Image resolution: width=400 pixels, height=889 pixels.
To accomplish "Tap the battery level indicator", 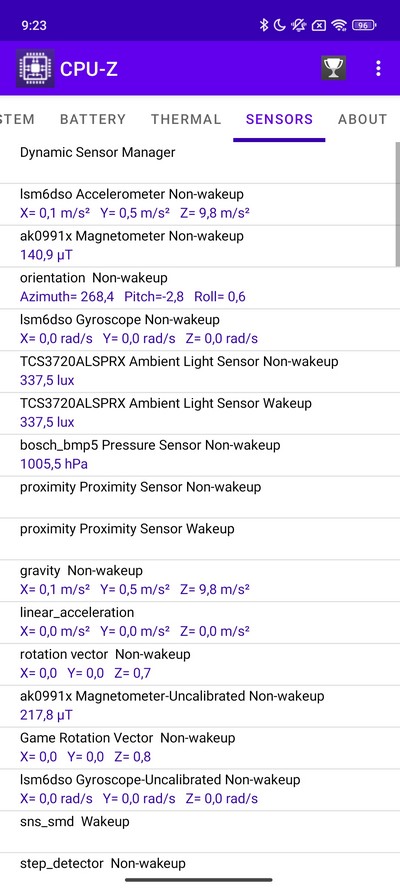I will 364,25.
